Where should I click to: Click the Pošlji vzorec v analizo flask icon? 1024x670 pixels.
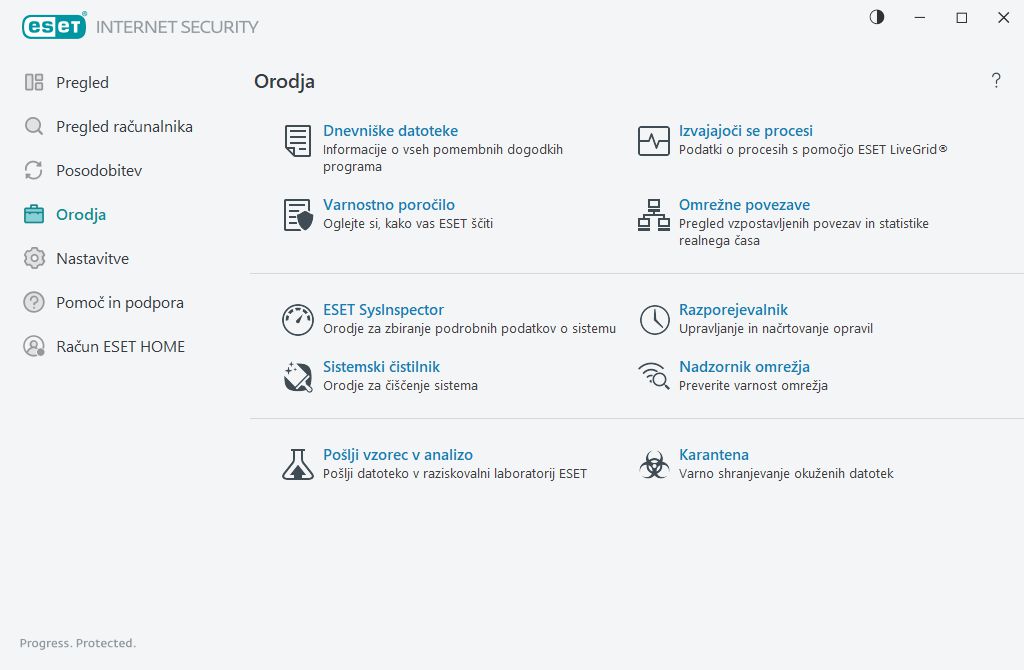[298, 464]
